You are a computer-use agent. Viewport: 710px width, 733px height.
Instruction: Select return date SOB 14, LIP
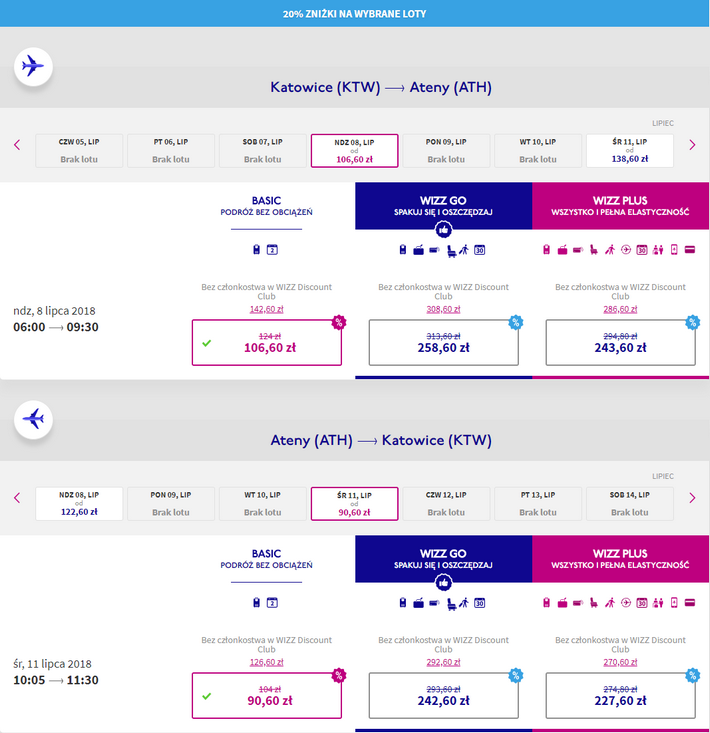click(x=630, y=503)
